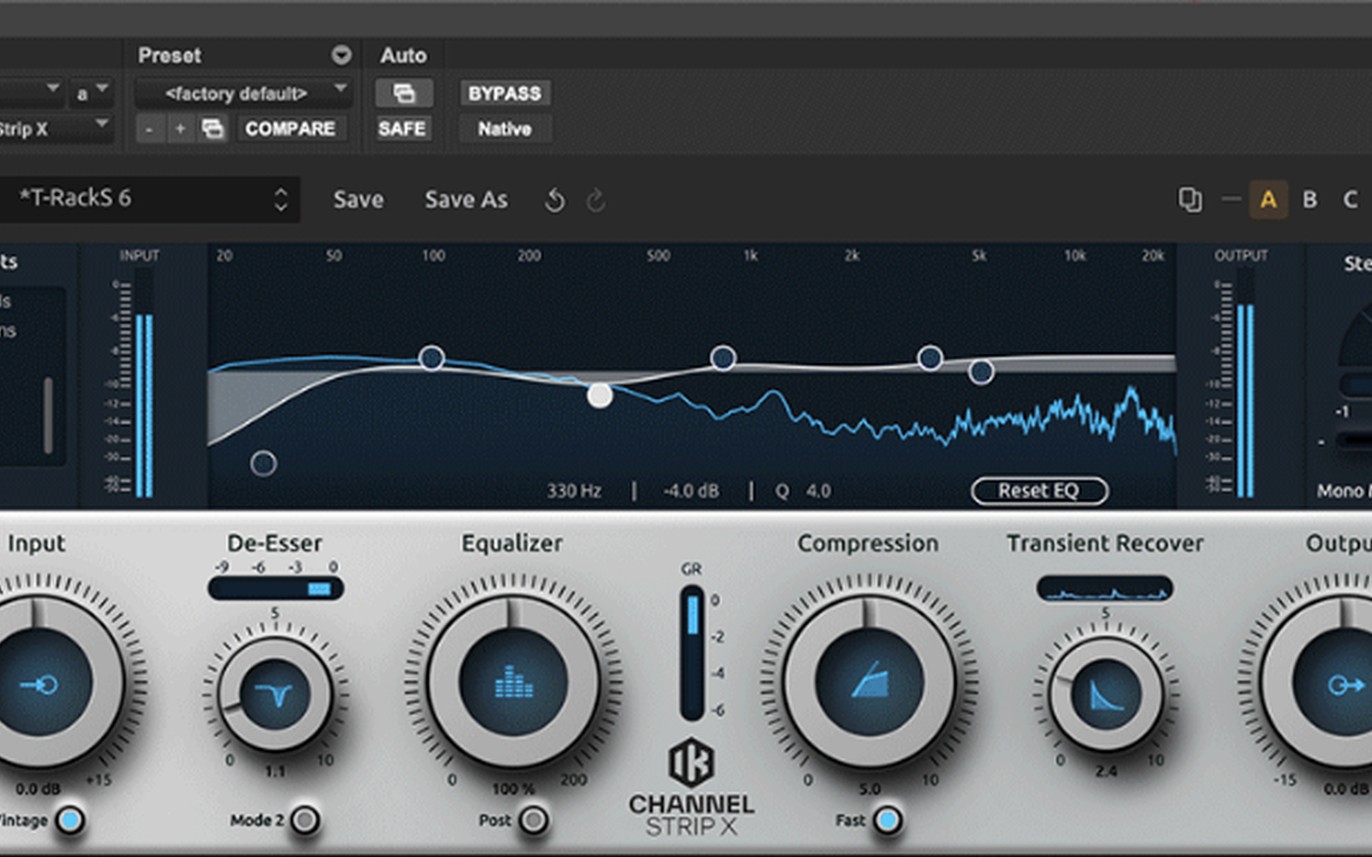Click the sidebar panel scrollbar handle

pos(47,415)
